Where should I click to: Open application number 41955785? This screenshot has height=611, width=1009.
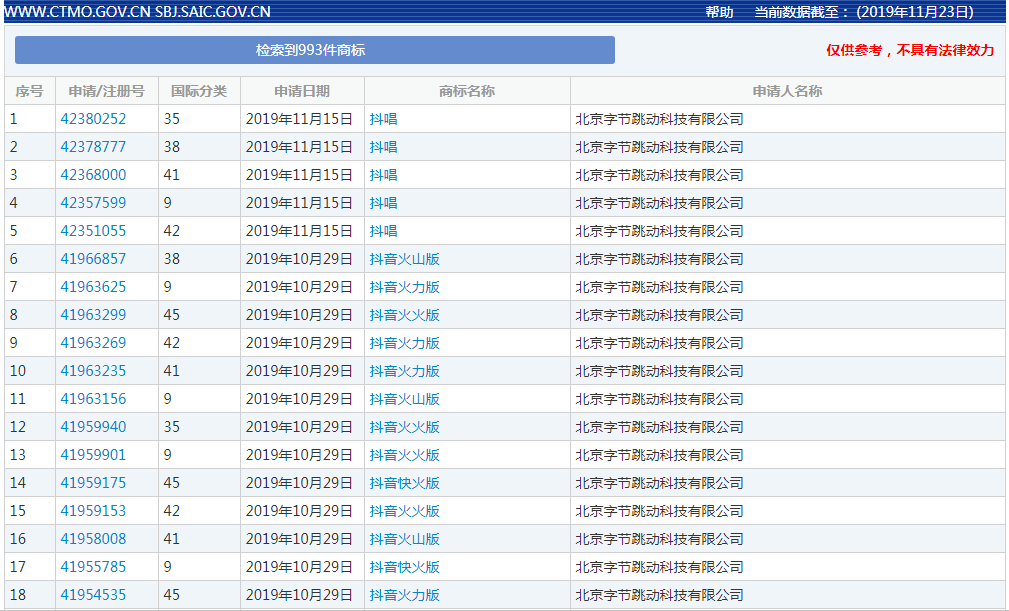click(x=93, y=567)
